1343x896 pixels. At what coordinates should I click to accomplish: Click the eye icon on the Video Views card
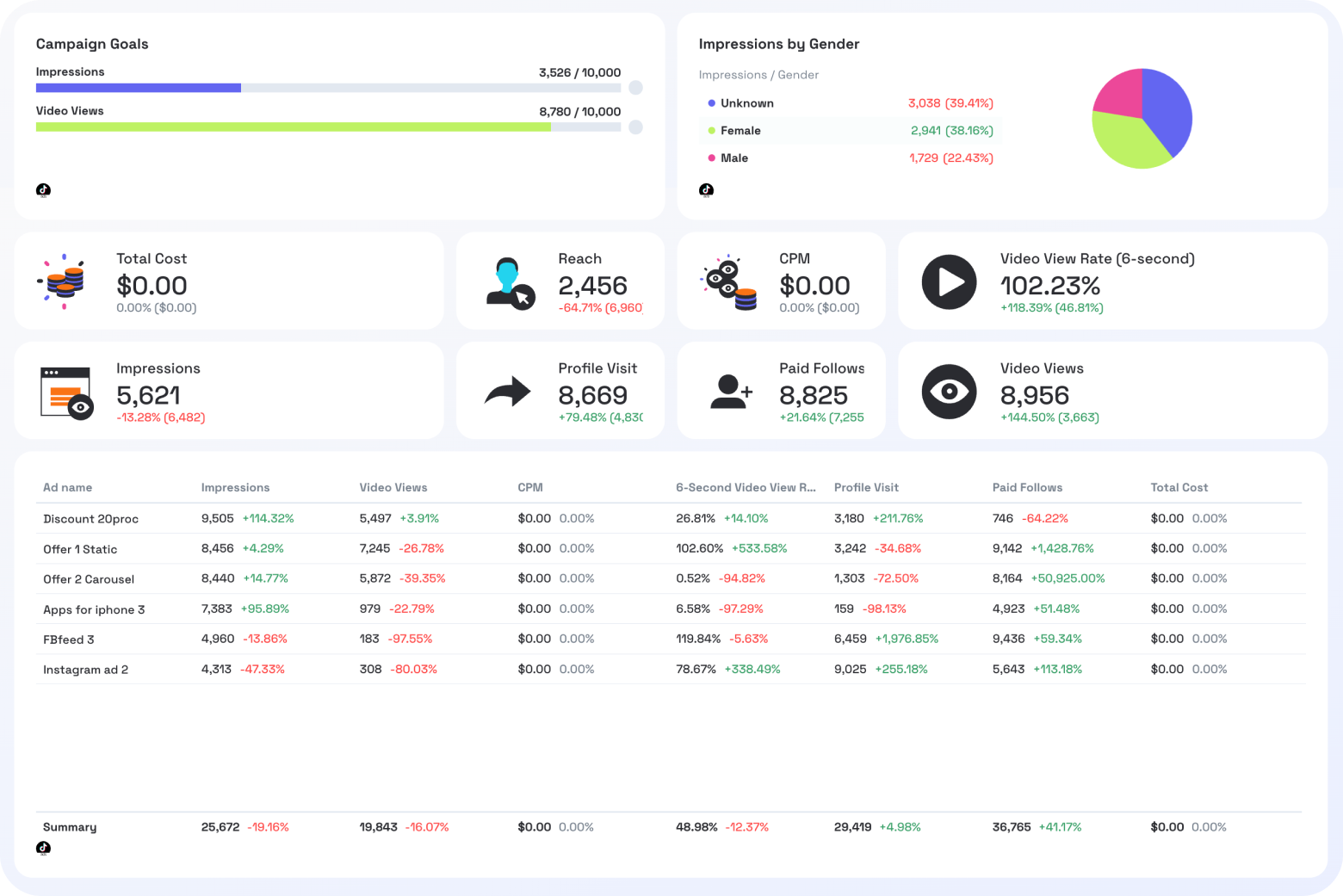tap(950, 391)
